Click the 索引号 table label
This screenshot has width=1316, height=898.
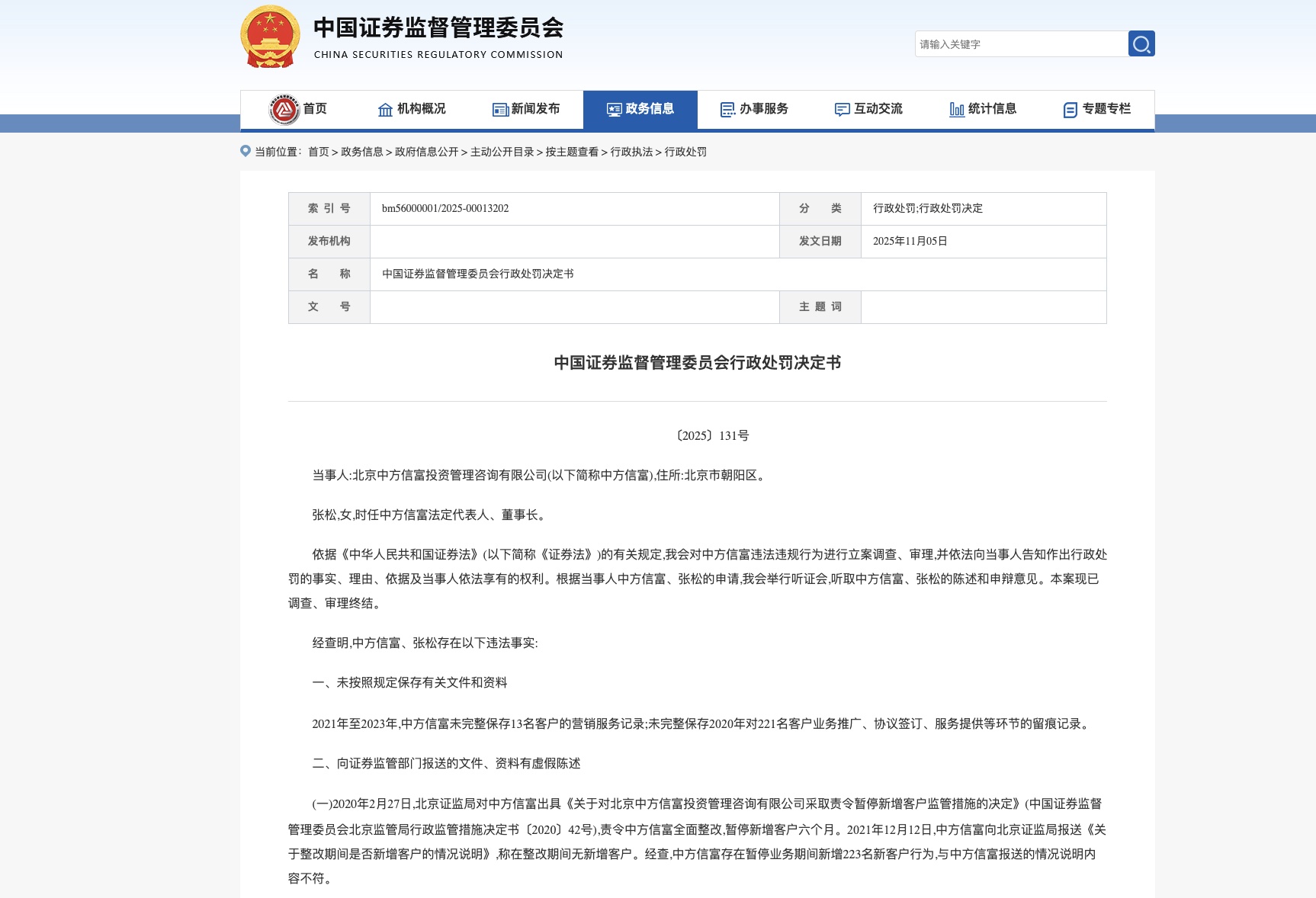[329, 208]
